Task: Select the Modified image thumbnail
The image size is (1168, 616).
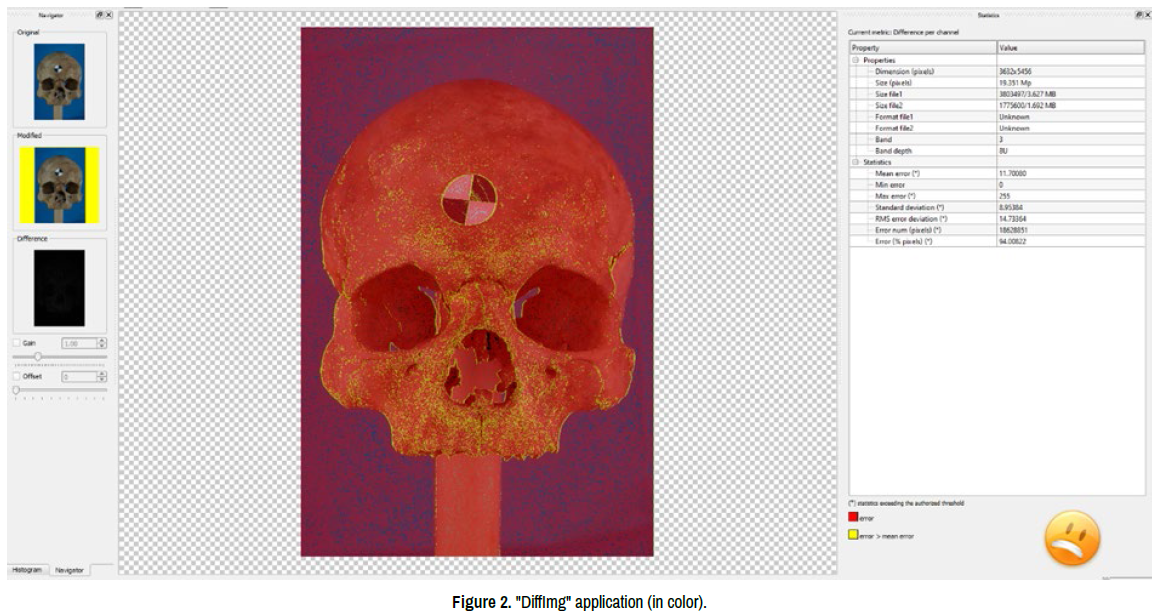Action: coord(59,185)
